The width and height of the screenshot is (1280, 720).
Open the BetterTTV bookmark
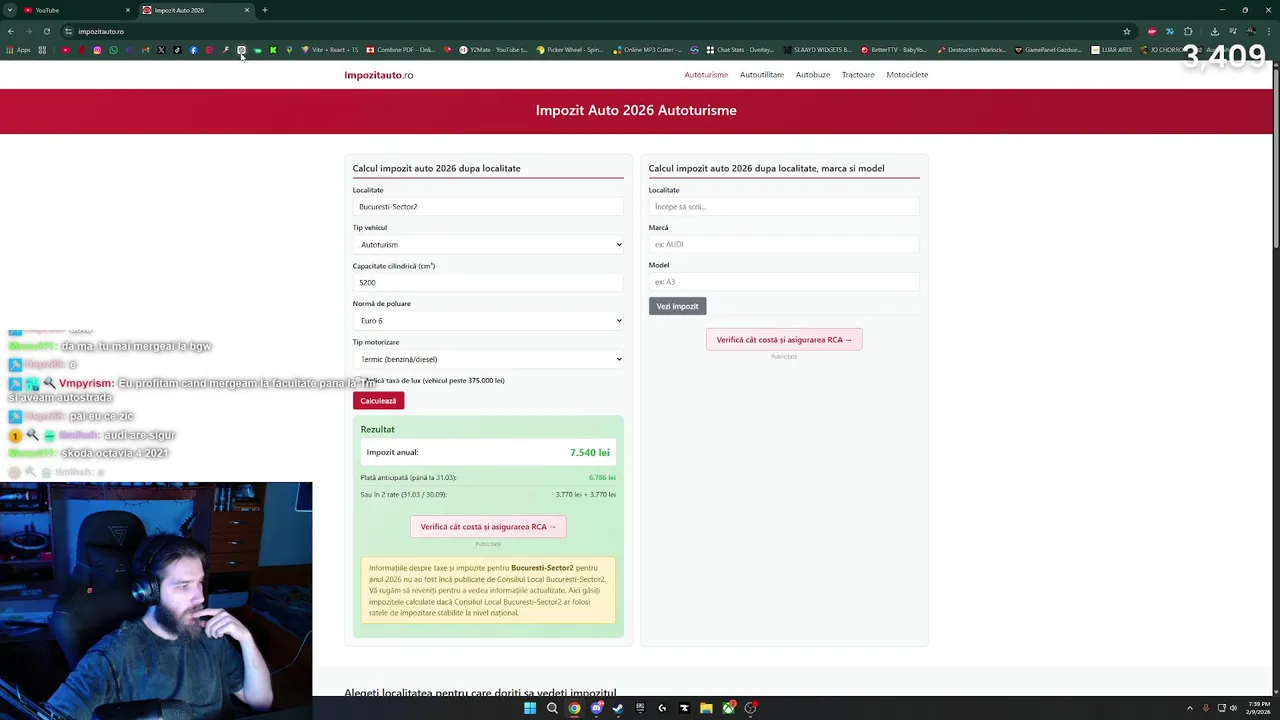[893, 50]
